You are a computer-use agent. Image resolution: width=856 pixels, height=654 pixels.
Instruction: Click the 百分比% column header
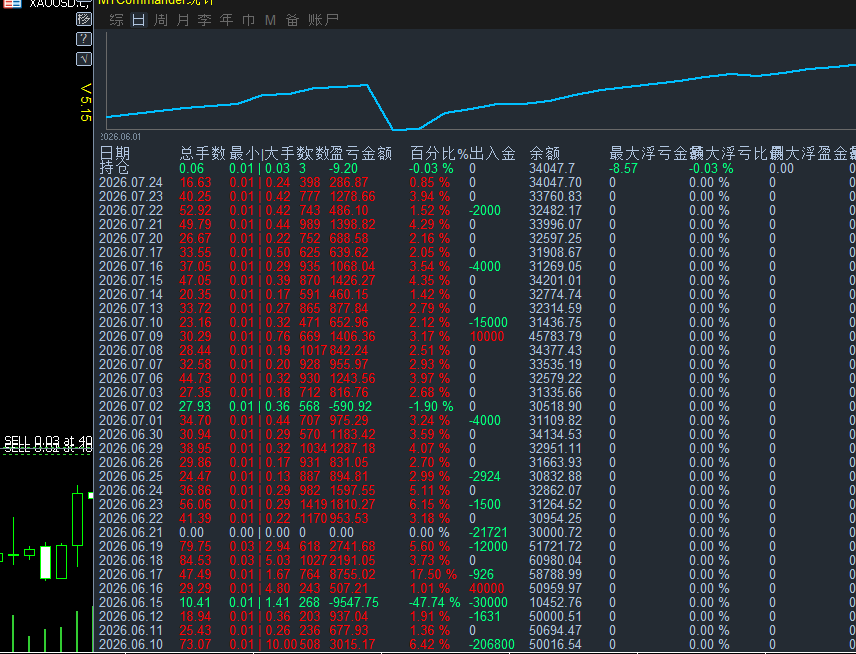pyautogui.click(x=439, y=153)
